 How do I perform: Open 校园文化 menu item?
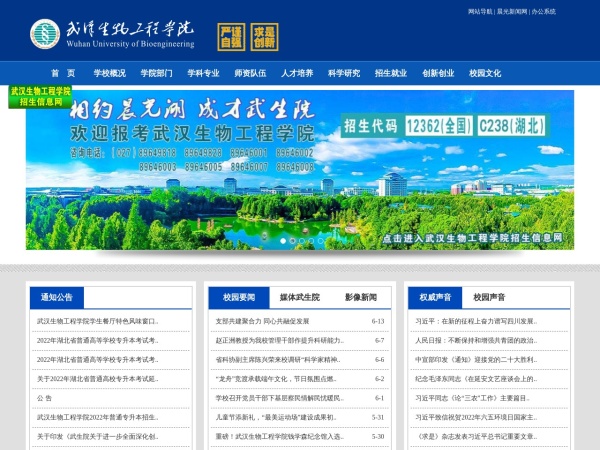pos(485,73)
